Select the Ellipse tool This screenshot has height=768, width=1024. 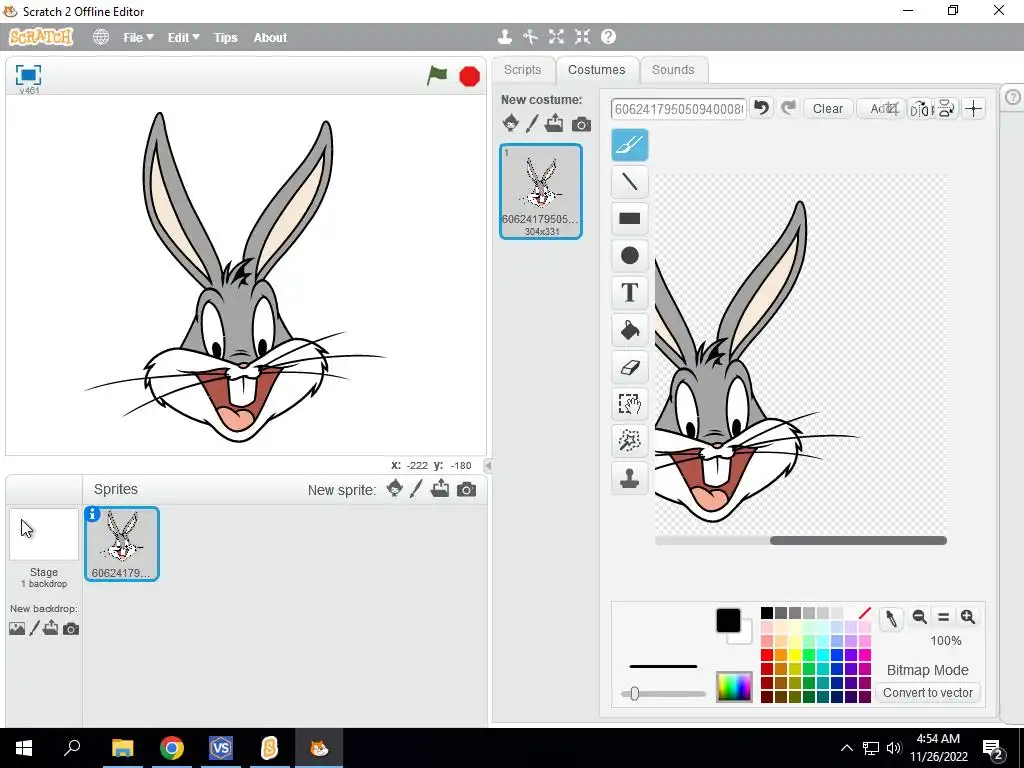630,255
